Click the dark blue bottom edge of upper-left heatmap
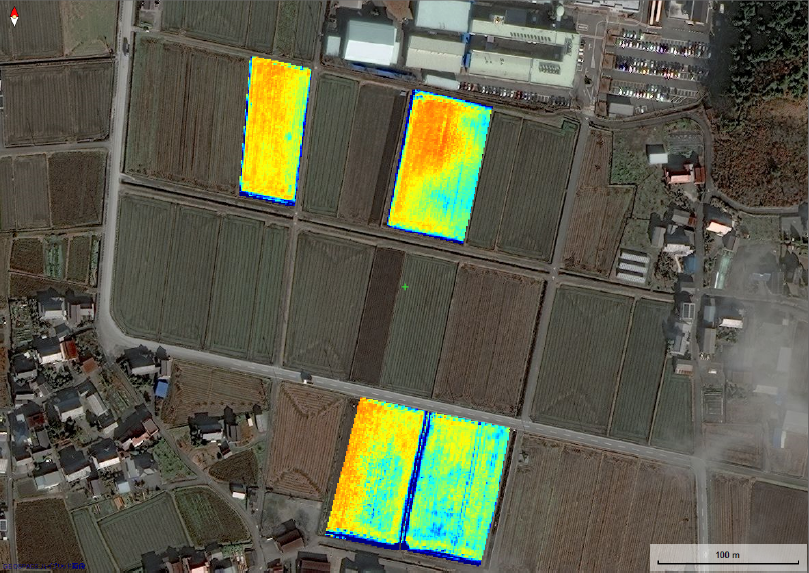The height and width of the screenshot is (573, 809). (267, 198)
